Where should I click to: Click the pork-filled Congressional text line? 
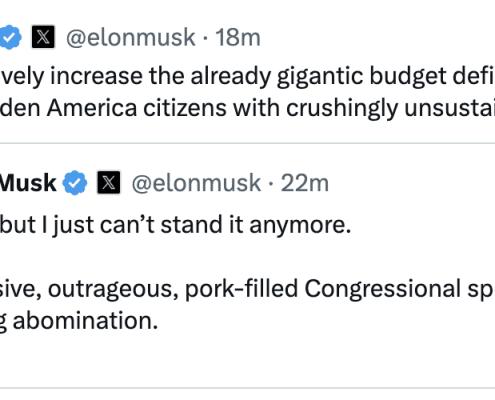(x=247, y=289)
